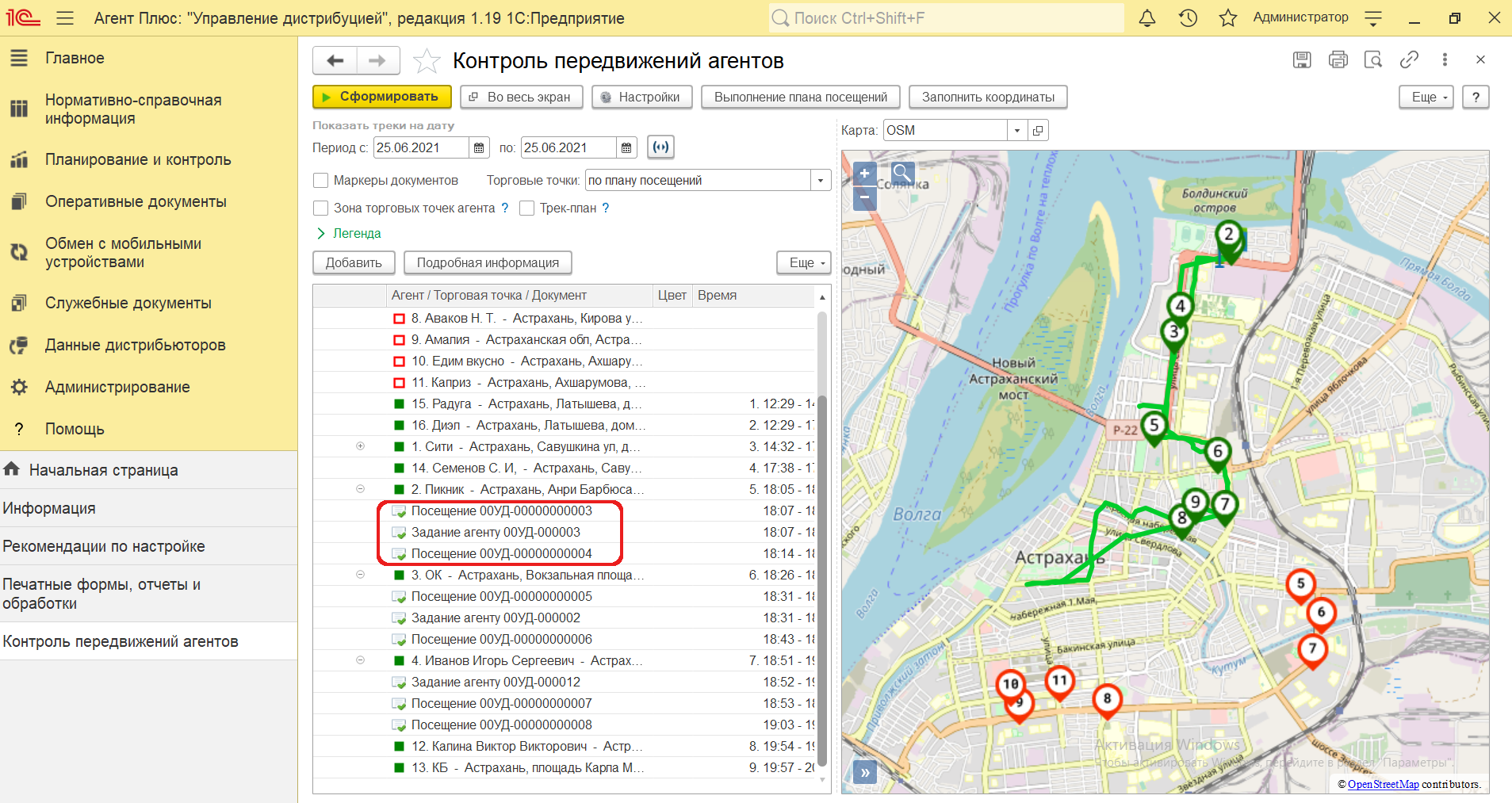Image resolution: width=1512 pixels, height=803 pixels.
Task: Enable Зона торговых точек агента checkbox
Action: [x=321, y=208]
